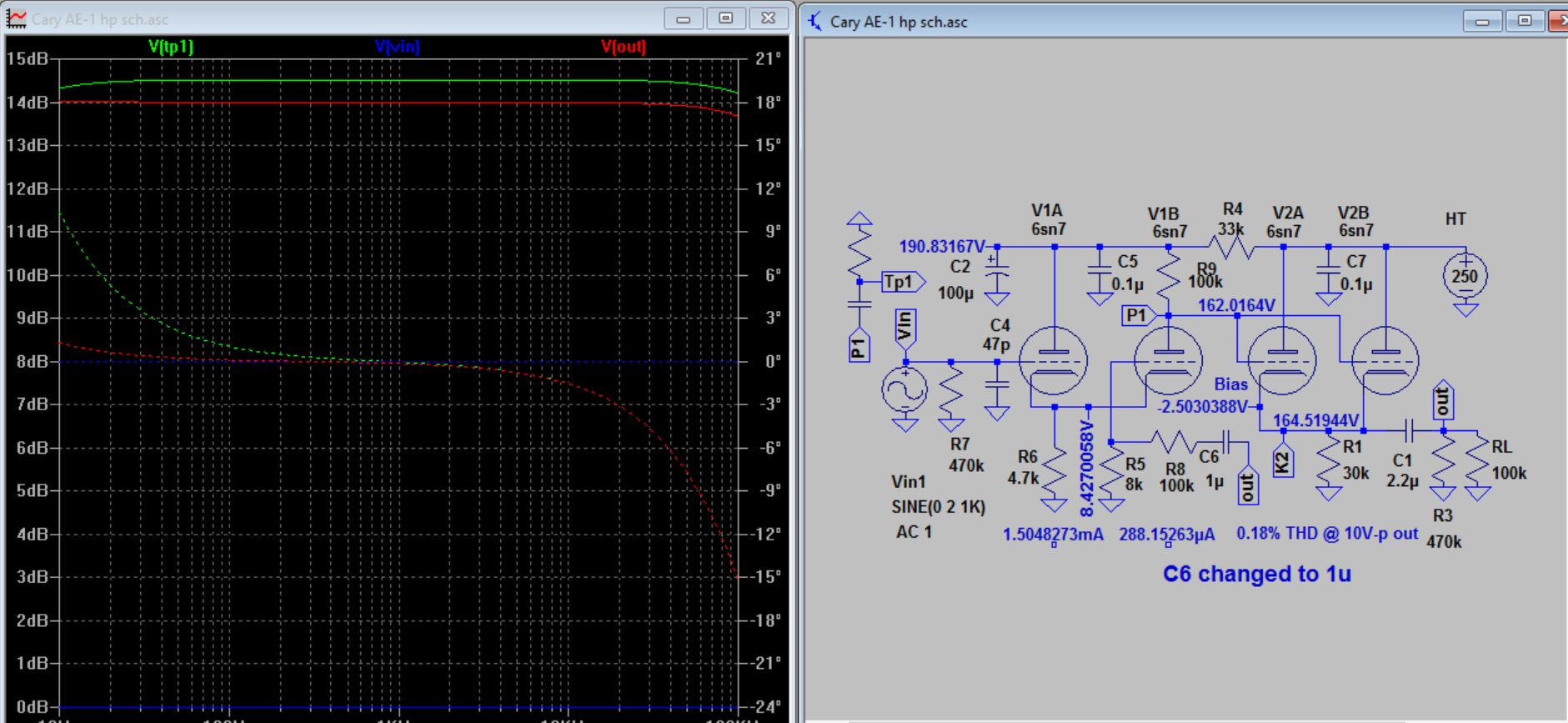Image resolution: width=1568 pixels, height=723 pixels.
Task: Click the 8.4270058V vertical voltage text
Action: click(x=1086, y=469)
